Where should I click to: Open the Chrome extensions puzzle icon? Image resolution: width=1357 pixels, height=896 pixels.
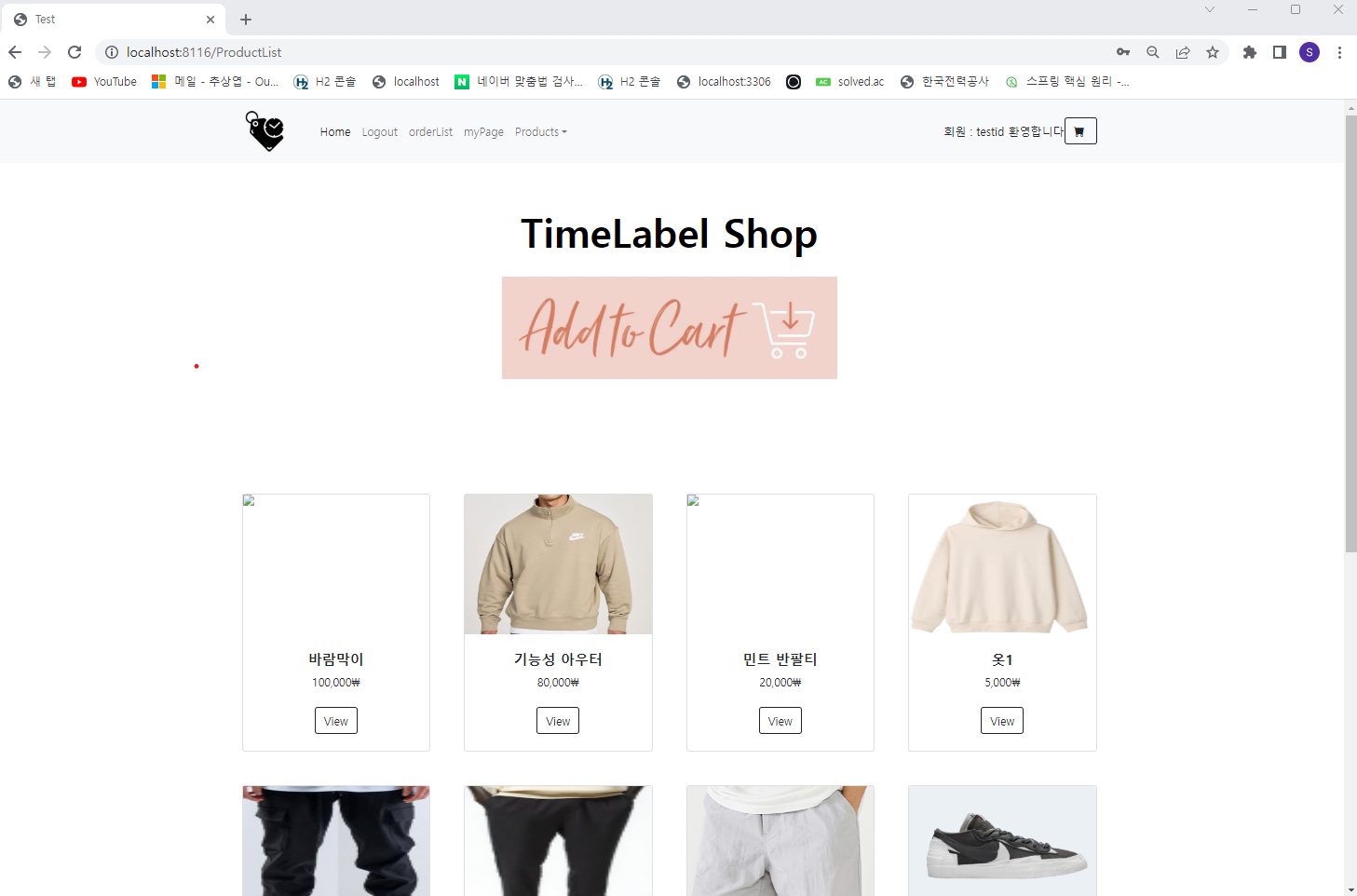1250,52
